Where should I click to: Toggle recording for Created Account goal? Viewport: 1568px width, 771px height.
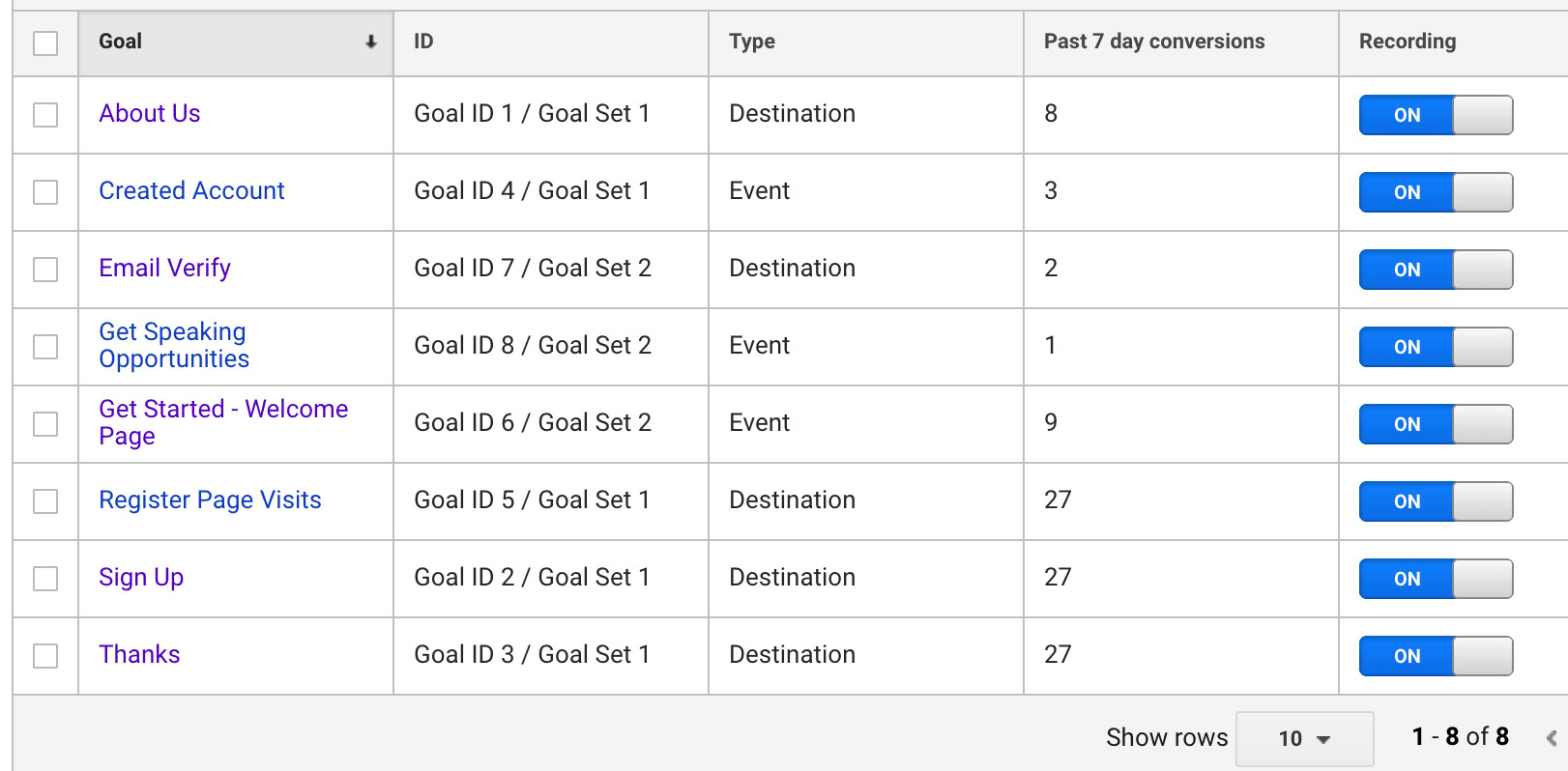point(1435,192)
